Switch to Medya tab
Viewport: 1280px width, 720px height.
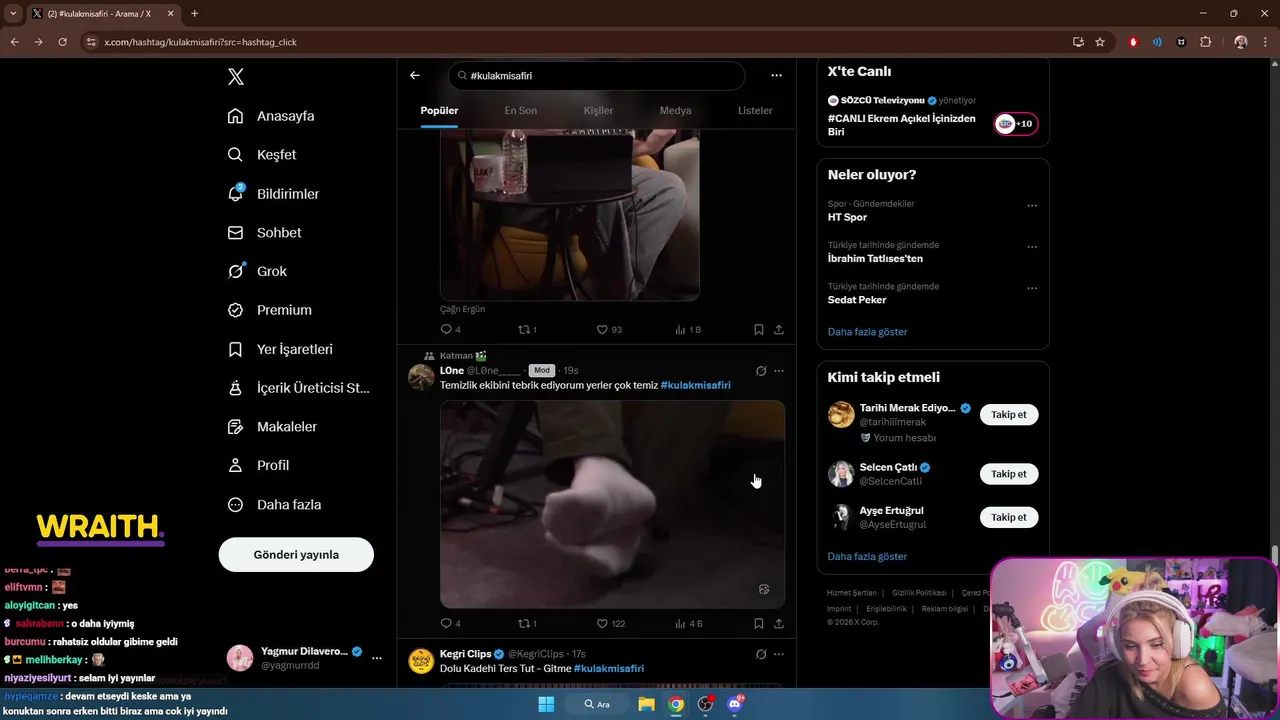click(x=675, y=111)
